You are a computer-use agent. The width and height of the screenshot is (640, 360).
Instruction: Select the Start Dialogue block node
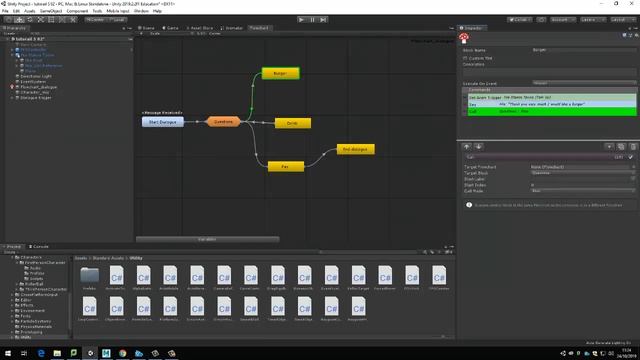[x=163, y=122]
